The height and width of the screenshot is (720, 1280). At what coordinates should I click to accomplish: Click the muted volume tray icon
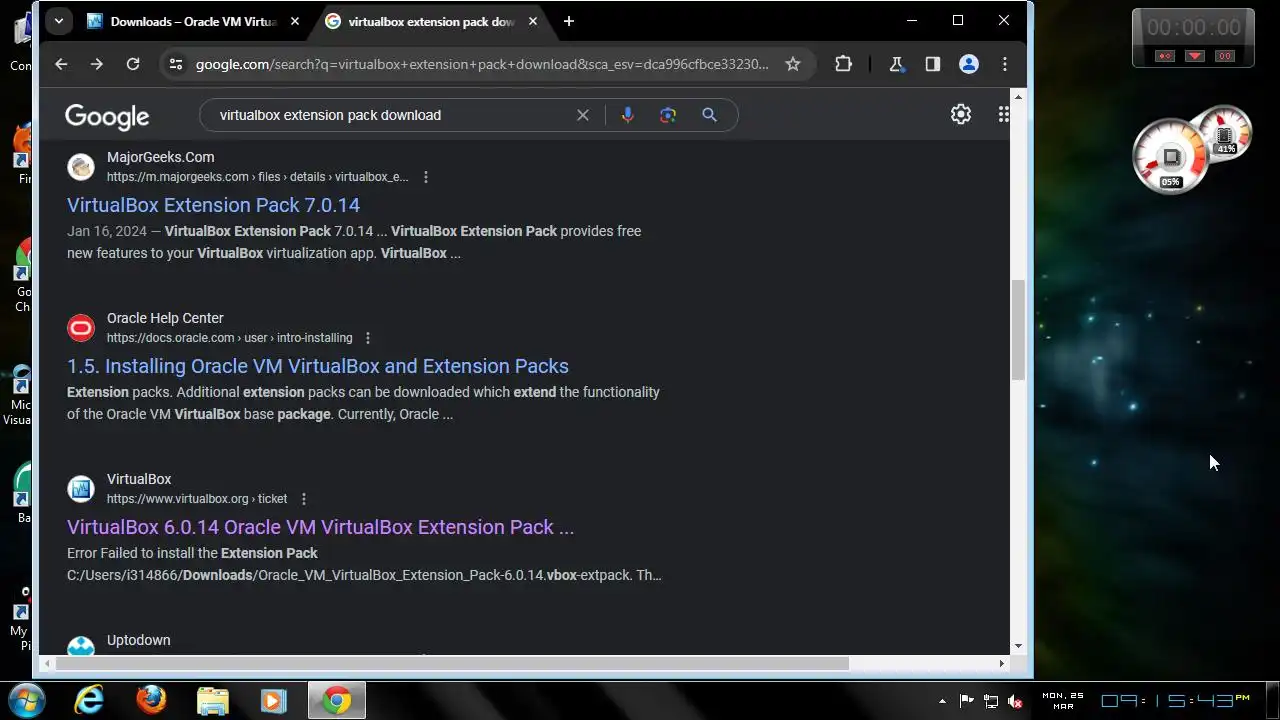coord(1016,701)
